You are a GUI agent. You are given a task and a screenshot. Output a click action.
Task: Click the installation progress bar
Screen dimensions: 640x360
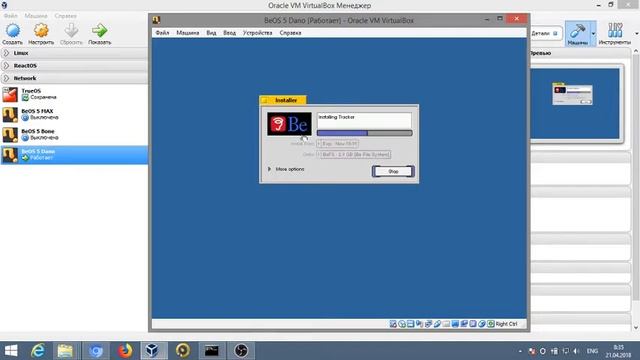(x=364, y=133)
